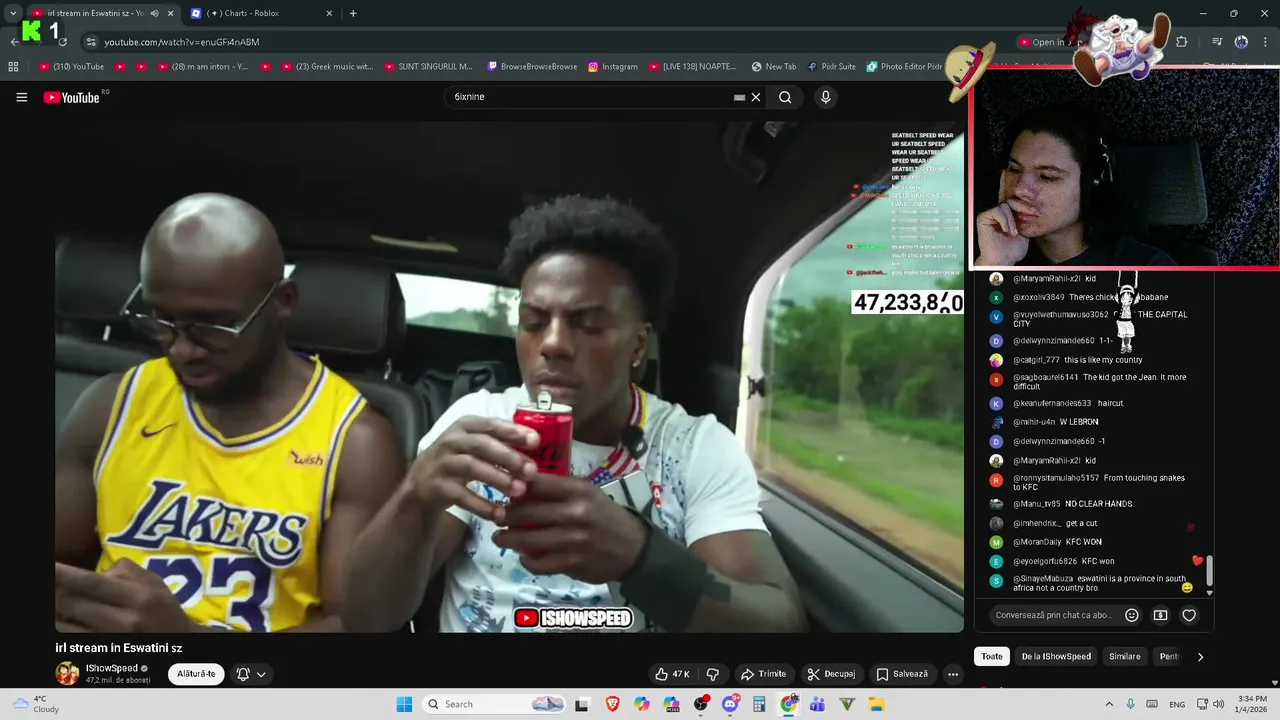Viewport: 1280px width, 720px height.
Task: Select the Similare filter chip
Action: (1125, 657)
